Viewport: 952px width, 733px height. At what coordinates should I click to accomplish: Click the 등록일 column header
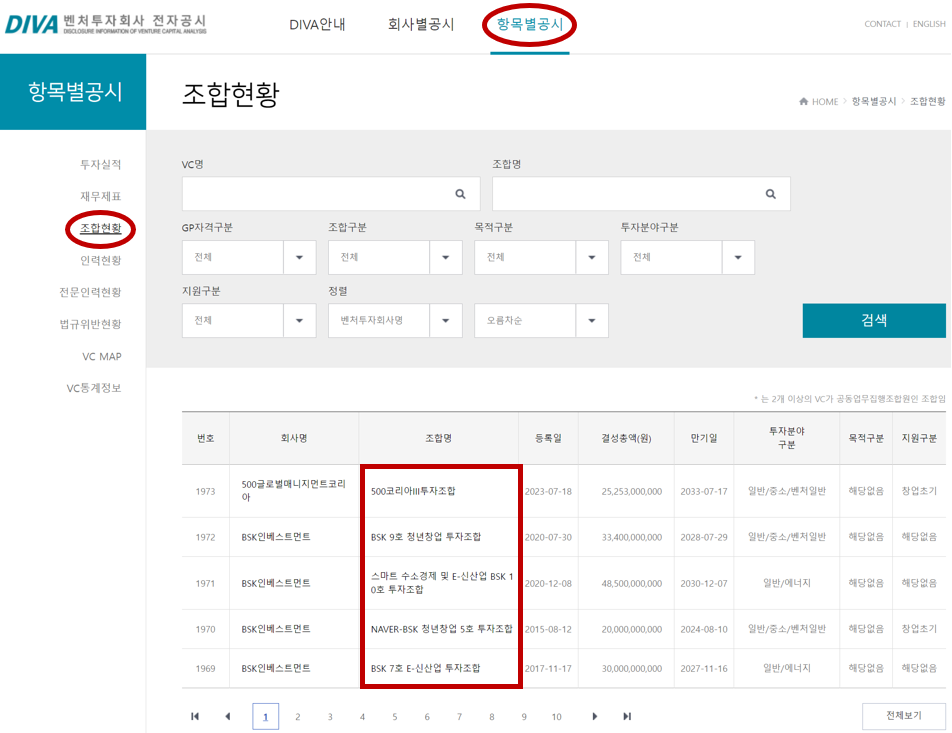(x=548, y=438)
